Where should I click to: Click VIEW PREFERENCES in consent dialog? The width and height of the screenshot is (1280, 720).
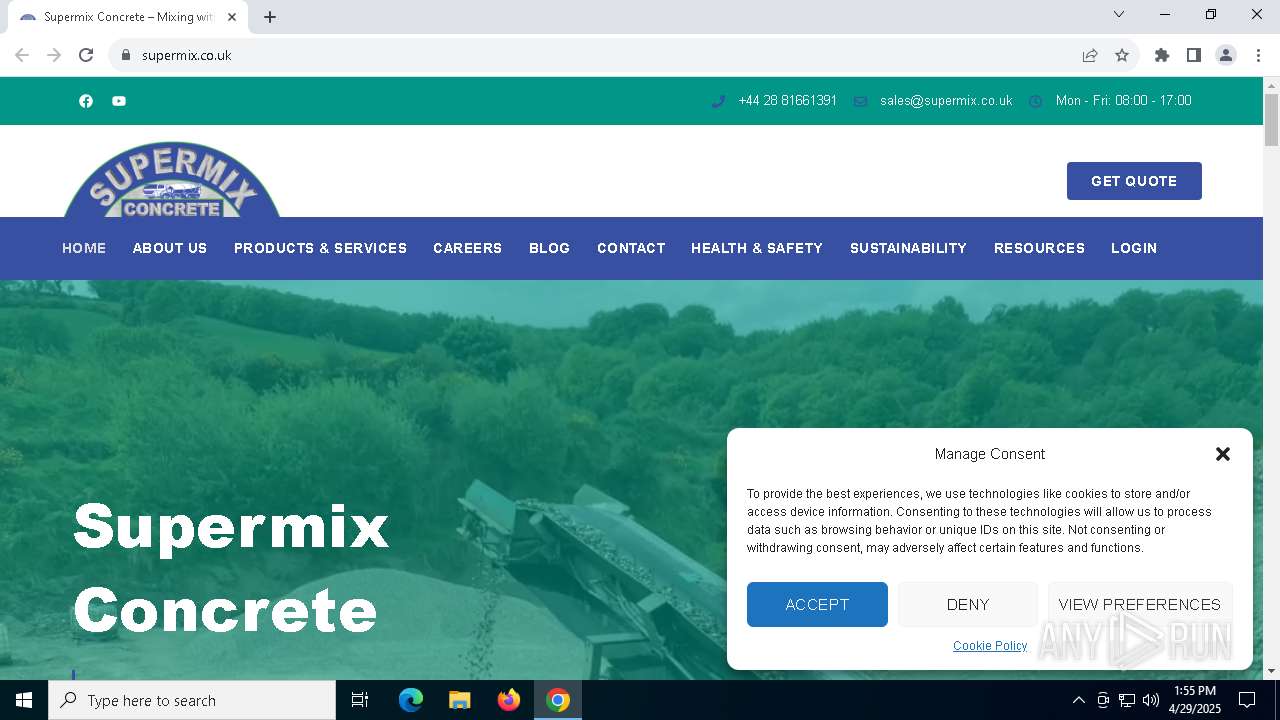click(x=1140, y=604)
